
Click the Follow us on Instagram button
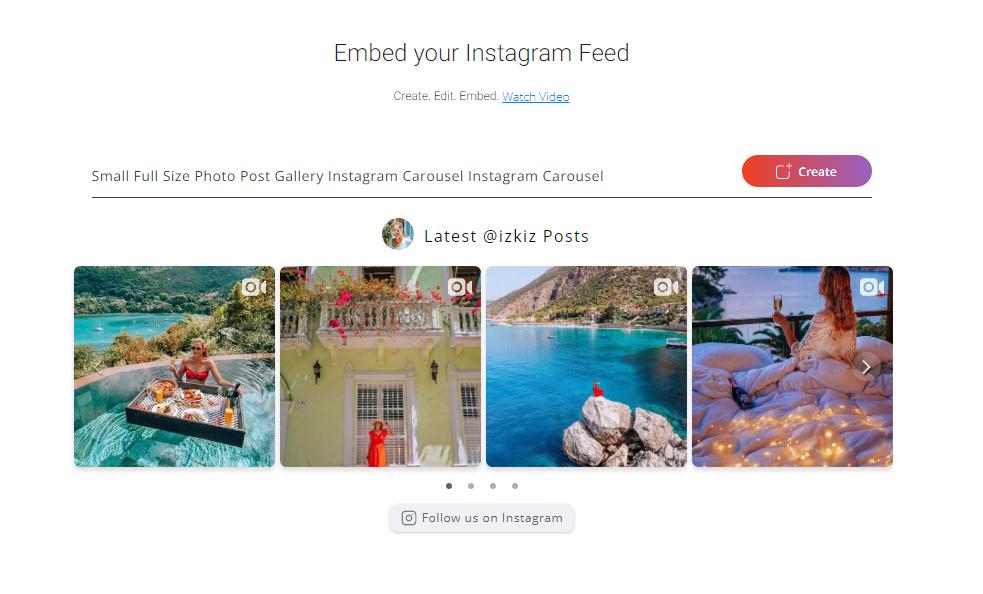[481, 518]
